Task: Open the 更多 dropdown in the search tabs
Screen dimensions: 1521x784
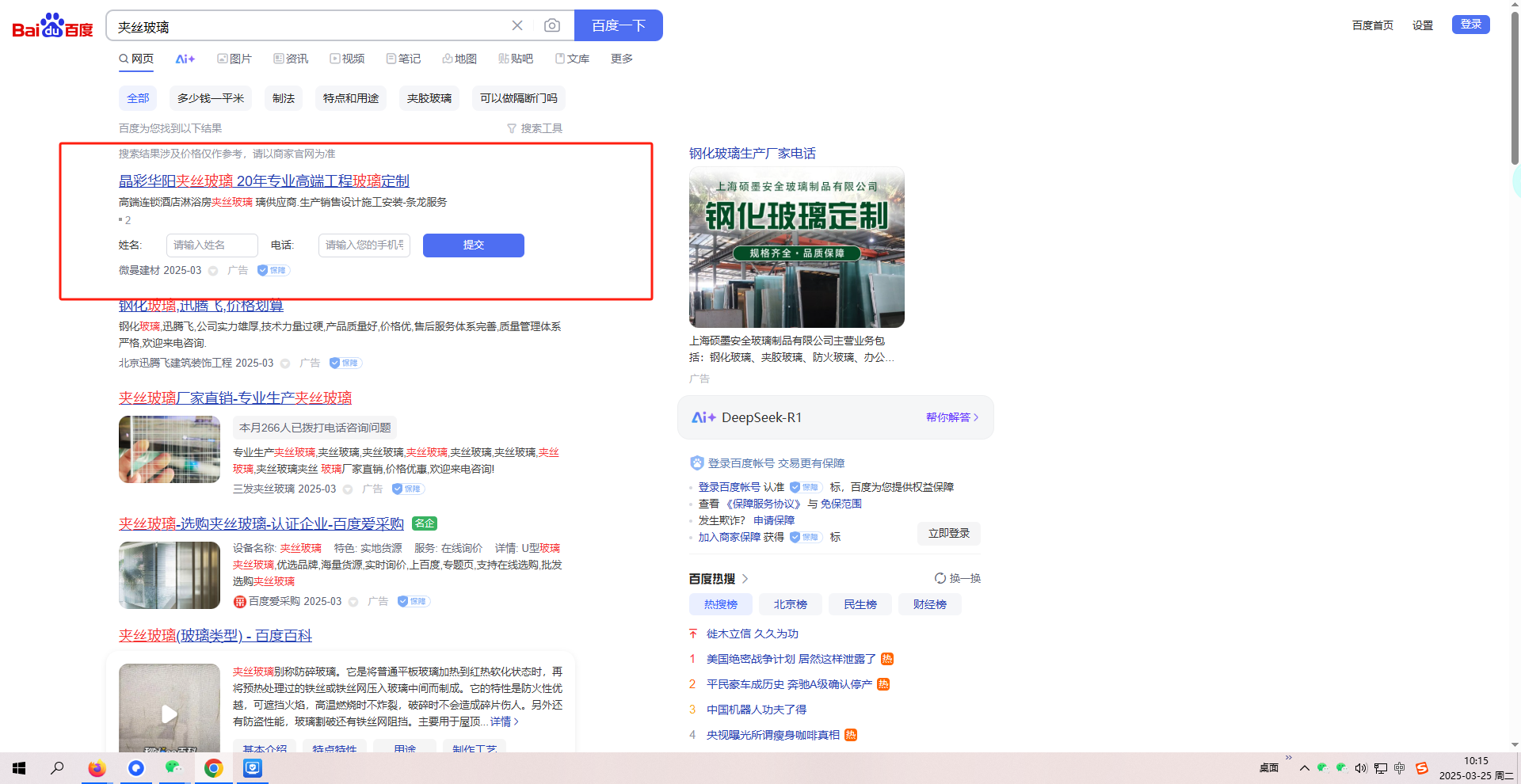Action: (x=622, y=59)
